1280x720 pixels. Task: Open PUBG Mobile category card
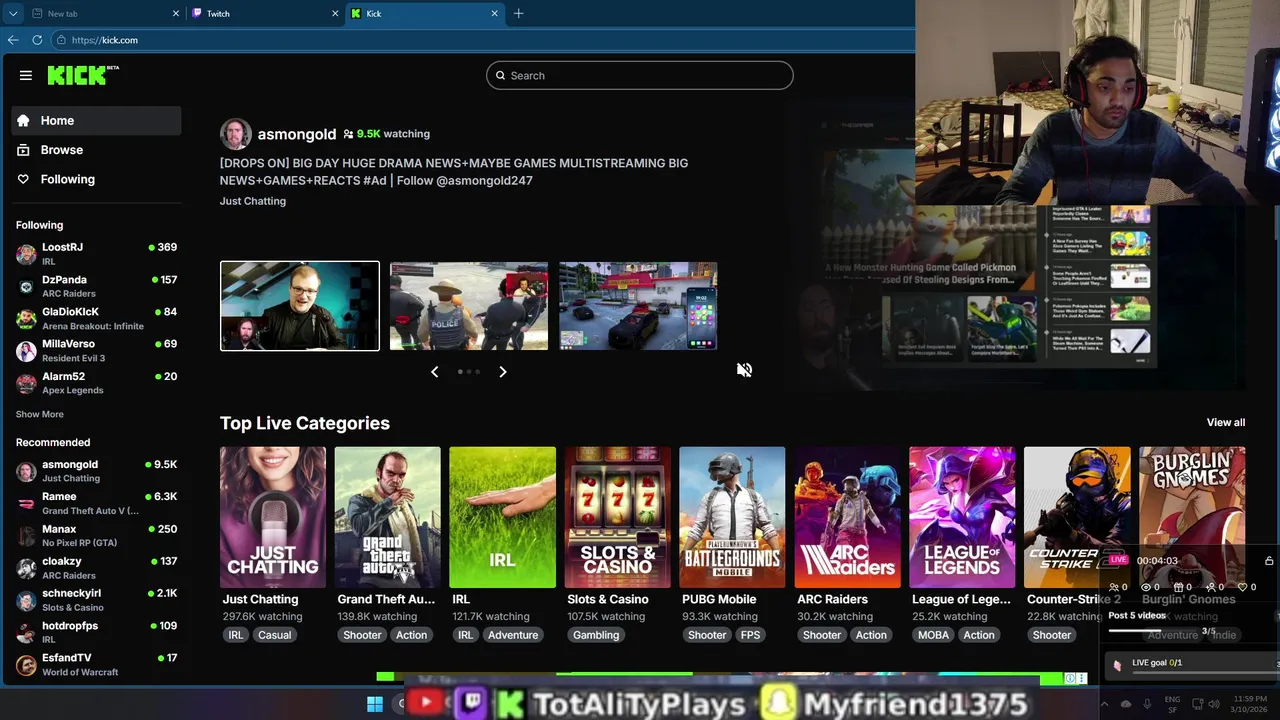(x=732, y=517)
